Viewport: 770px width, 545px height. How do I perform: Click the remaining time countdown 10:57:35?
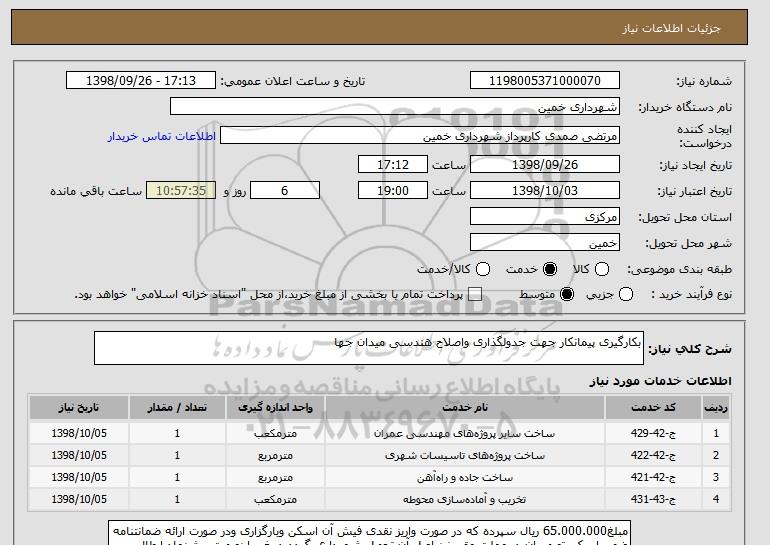click(x=181, y=191)
